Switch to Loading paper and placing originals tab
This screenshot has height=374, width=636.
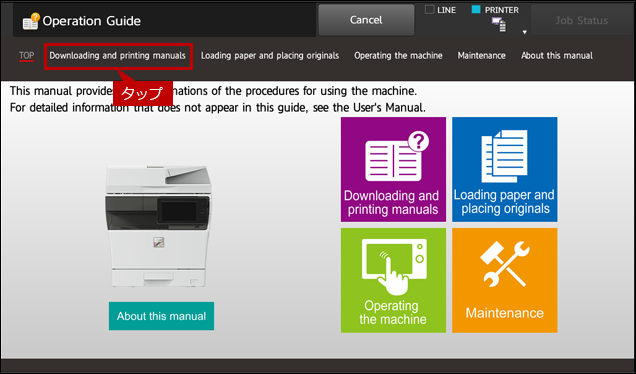click(270, 56)
